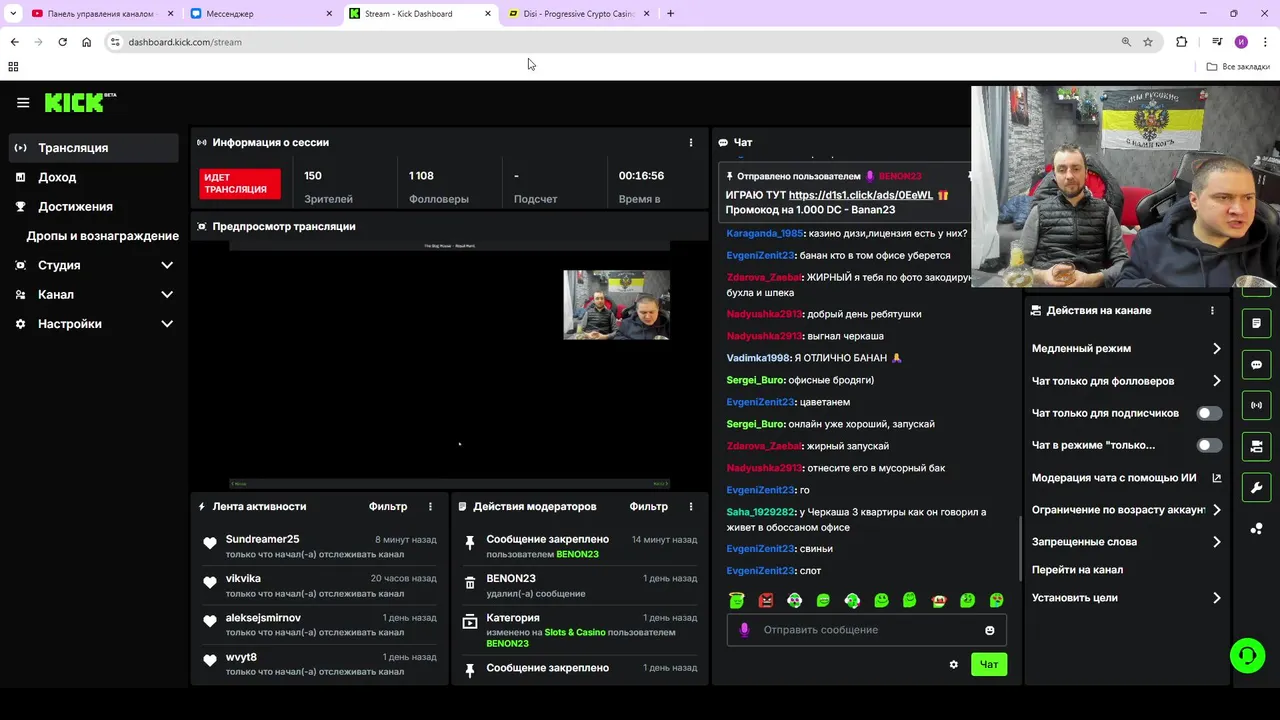Click the wrench widget icon in right rail
This screenshot has width=1280, height=720.
(1257, 487)
